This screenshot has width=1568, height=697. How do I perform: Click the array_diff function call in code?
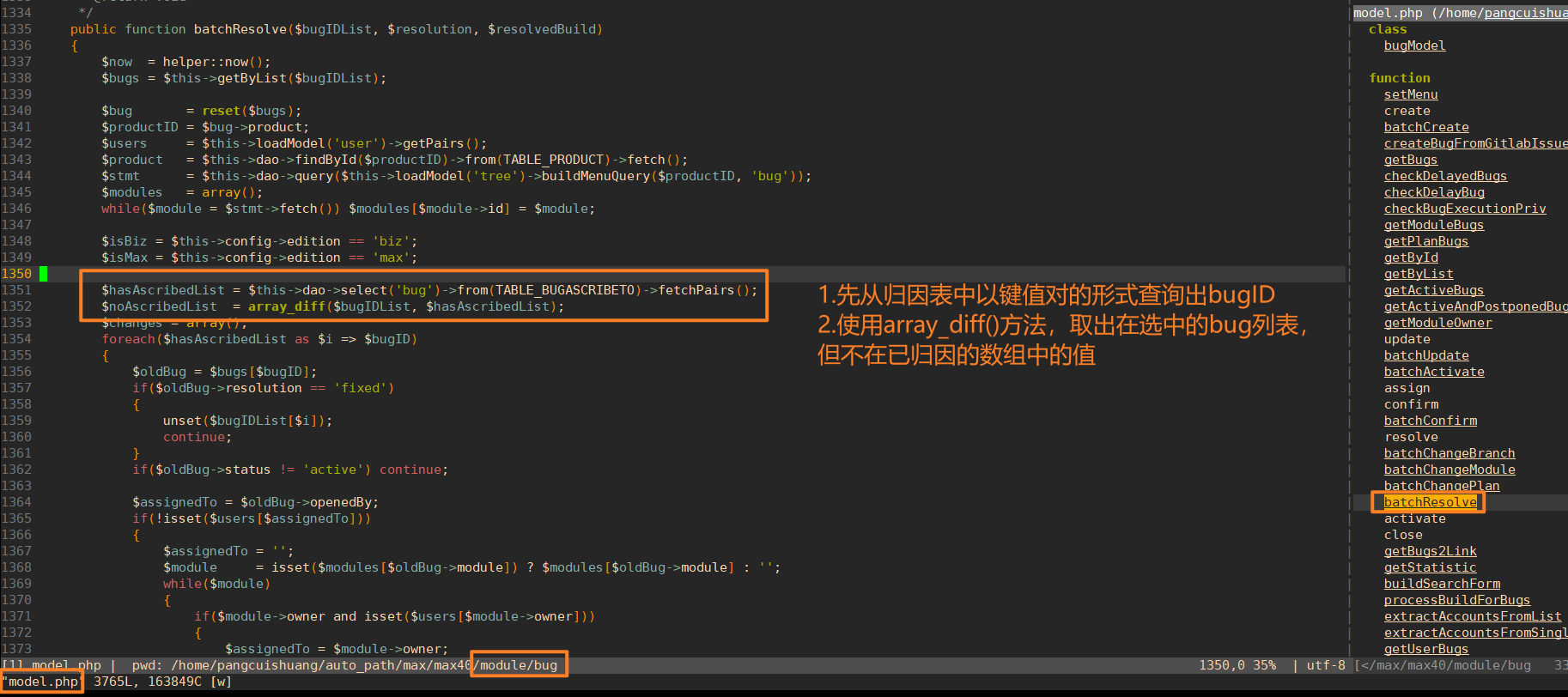point(287,306)
